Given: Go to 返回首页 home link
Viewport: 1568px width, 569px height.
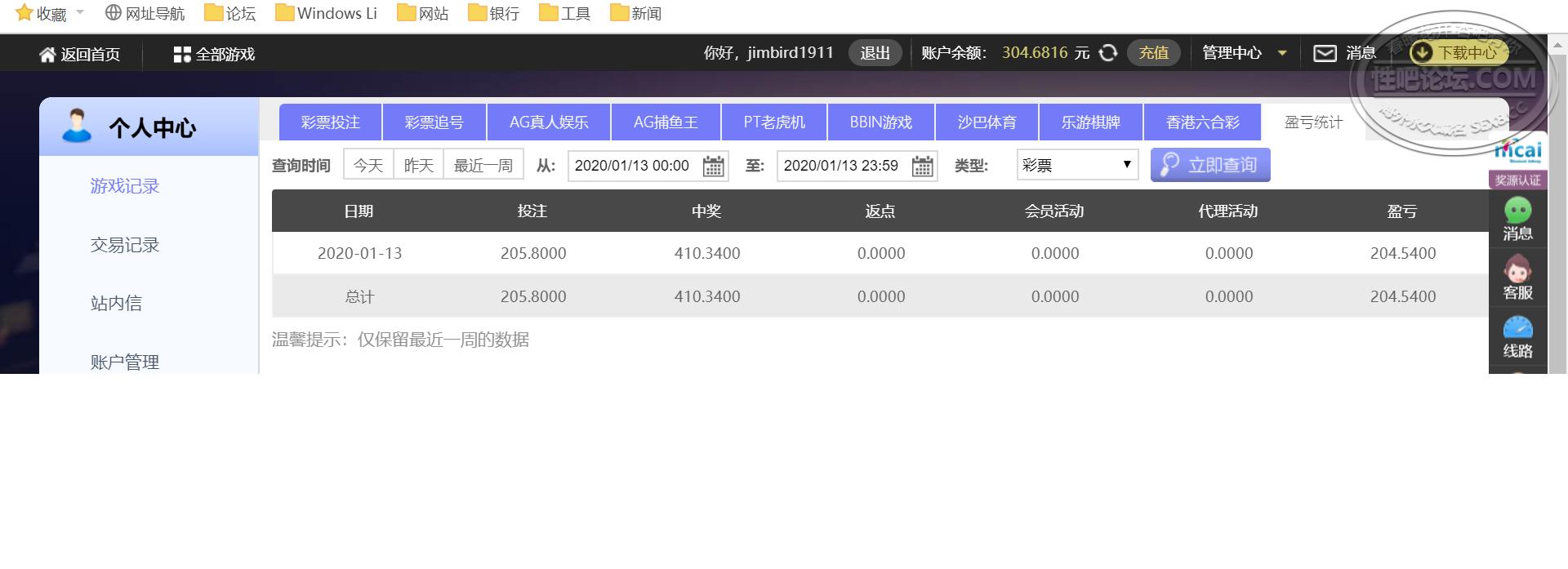Looking at the screenshot, I should point(79,54).
